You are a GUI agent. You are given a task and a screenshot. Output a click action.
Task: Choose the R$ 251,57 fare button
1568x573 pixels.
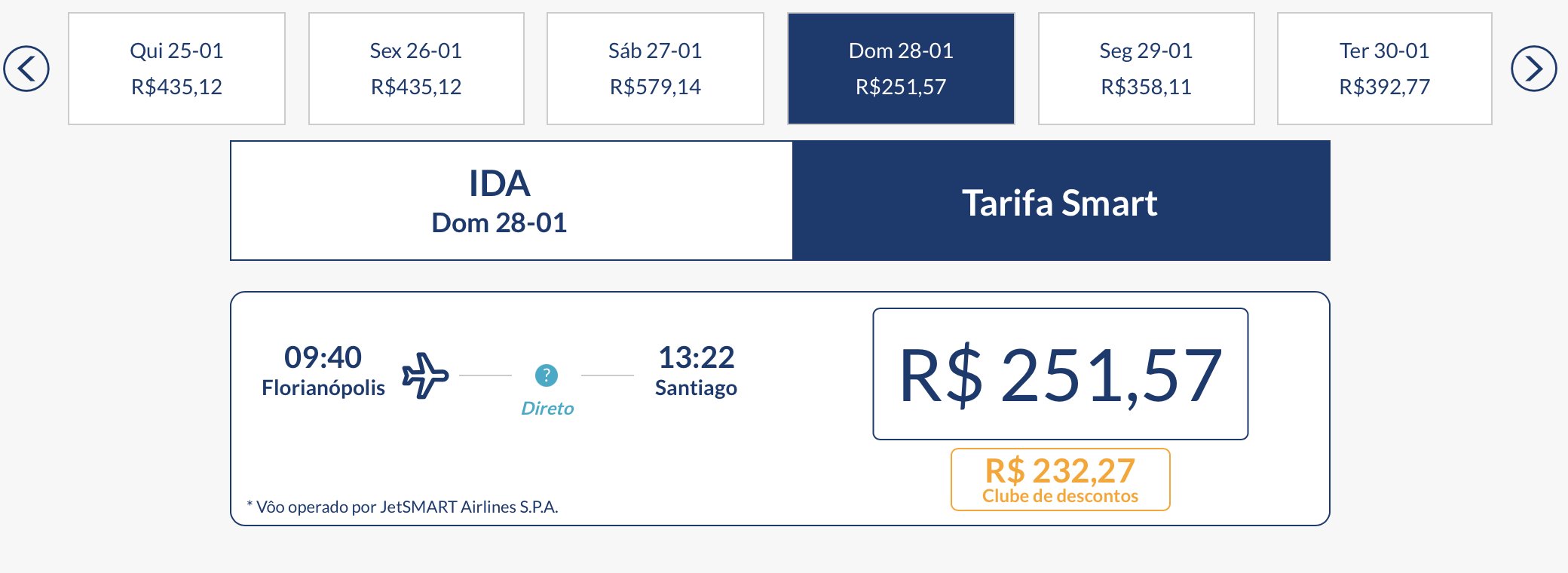coord(1061,374)
